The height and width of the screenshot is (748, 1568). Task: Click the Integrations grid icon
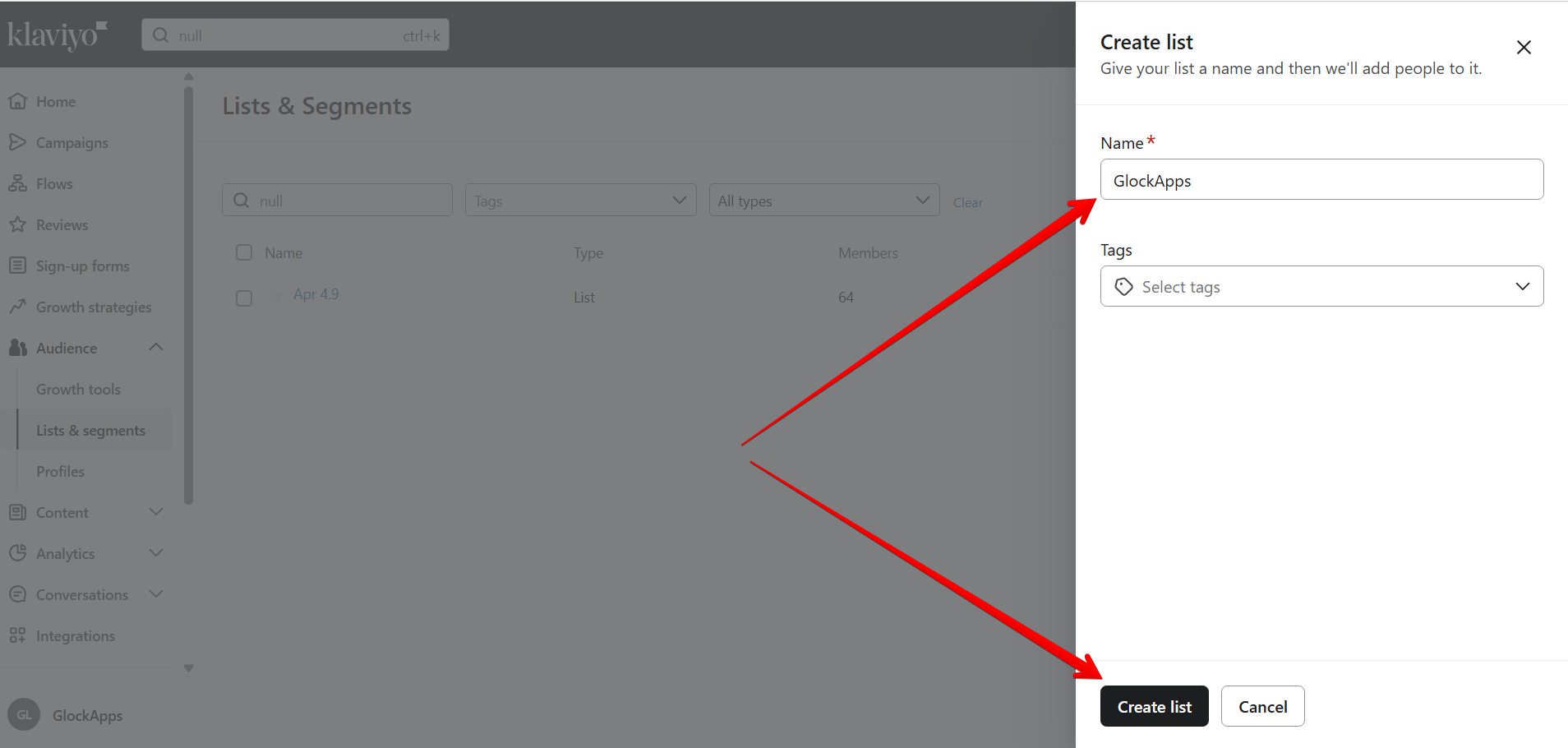(x=17, y=635)
